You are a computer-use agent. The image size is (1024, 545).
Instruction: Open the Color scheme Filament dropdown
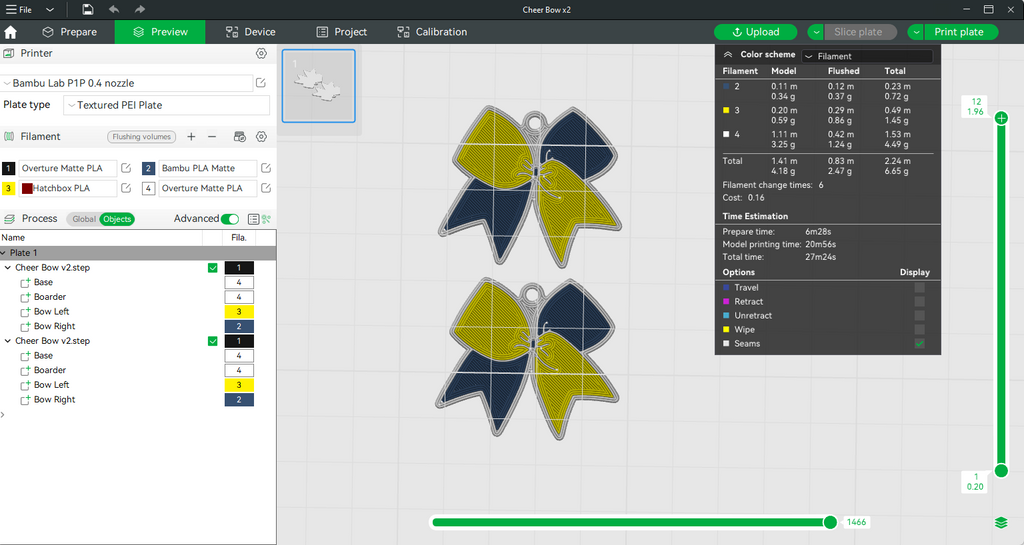tap(867, 56)
